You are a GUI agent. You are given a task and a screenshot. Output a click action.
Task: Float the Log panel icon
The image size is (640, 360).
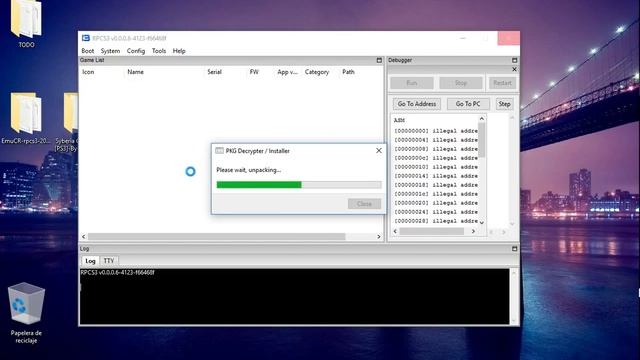pyautogui.click(x=514, y=249)
